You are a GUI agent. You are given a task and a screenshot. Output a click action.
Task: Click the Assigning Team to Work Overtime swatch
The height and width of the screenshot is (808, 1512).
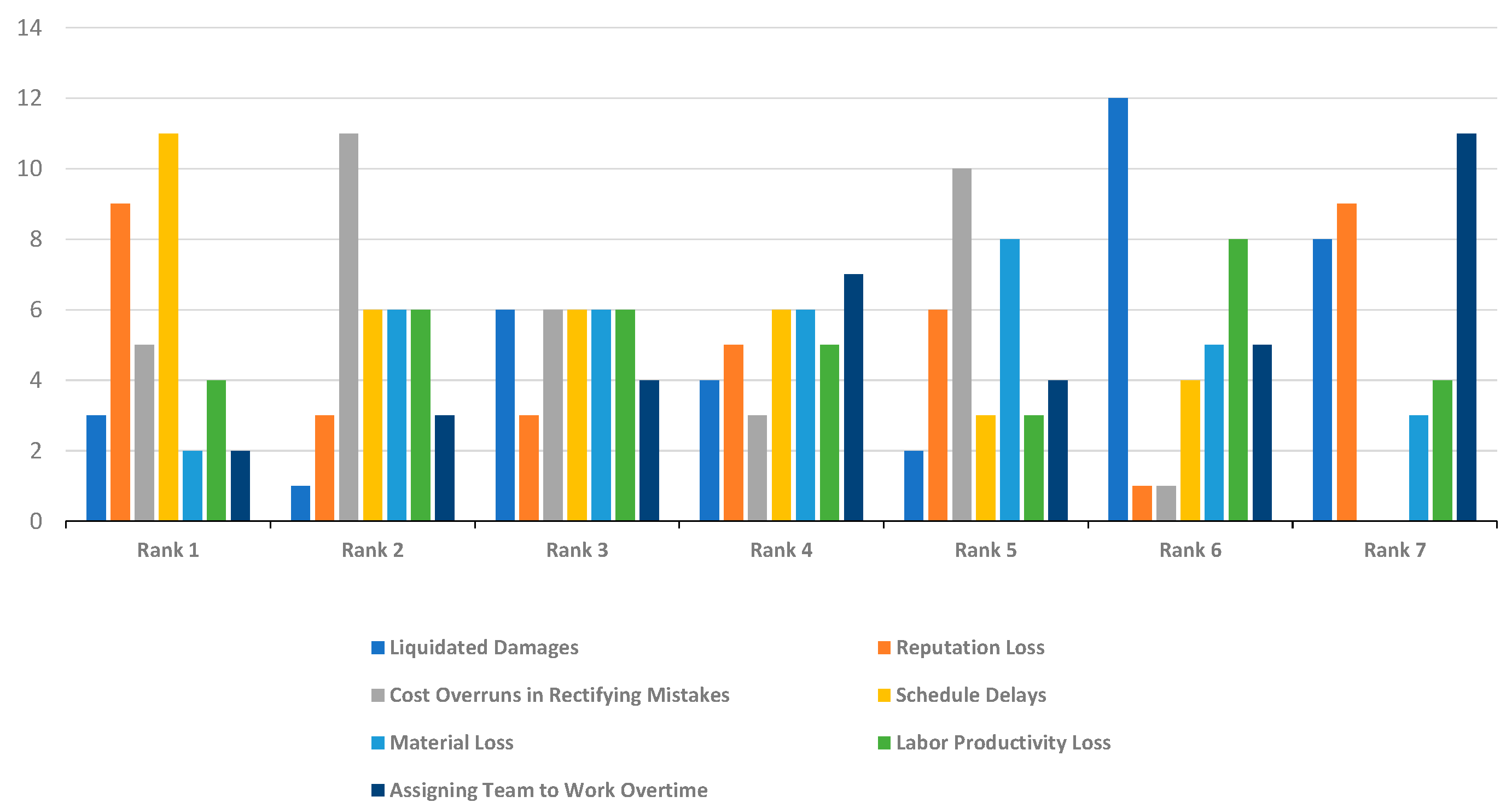[378, 790]
